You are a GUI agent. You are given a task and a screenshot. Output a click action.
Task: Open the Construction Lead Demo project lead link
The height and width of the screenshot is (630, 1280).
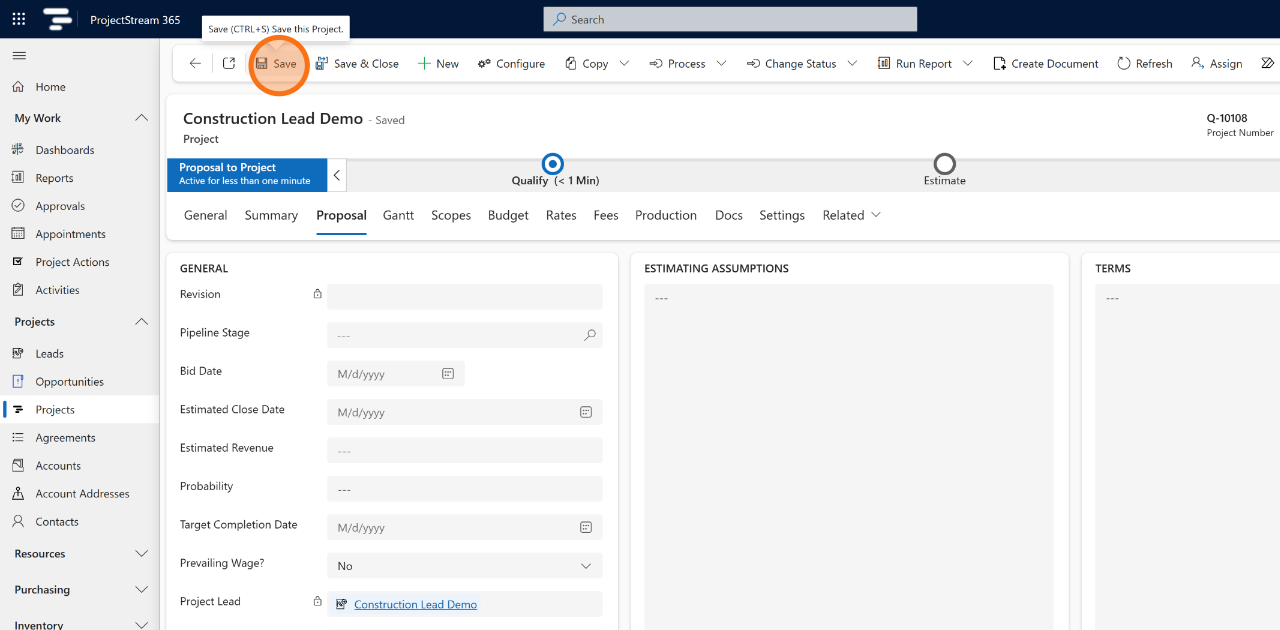pyautogui.click(x=415, y=605)
